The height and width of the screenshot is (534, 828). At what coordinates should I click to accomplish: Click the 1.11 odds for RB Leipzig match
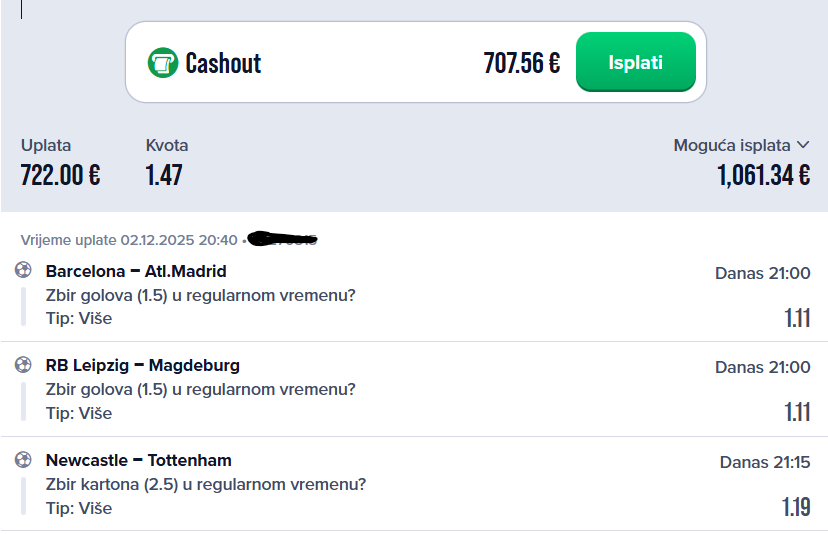[797, 412]
